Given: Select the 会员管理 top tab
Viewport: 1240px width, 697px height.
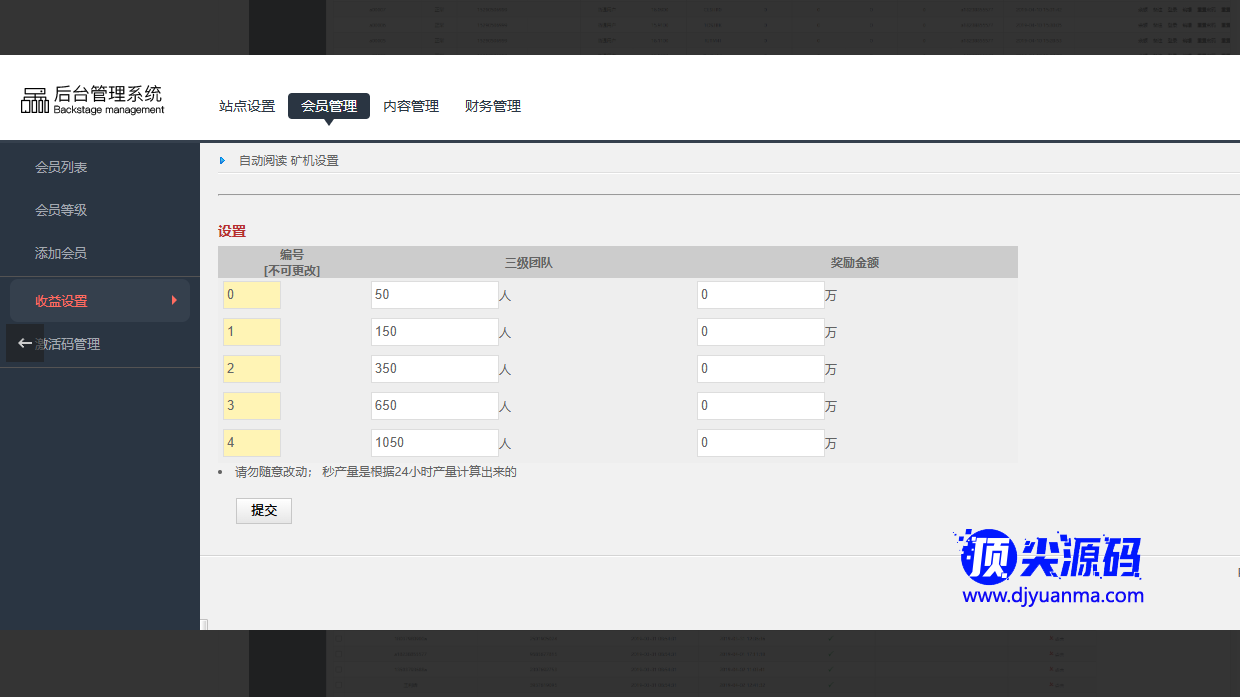Looking at the screenshot, I should point(329,106).
